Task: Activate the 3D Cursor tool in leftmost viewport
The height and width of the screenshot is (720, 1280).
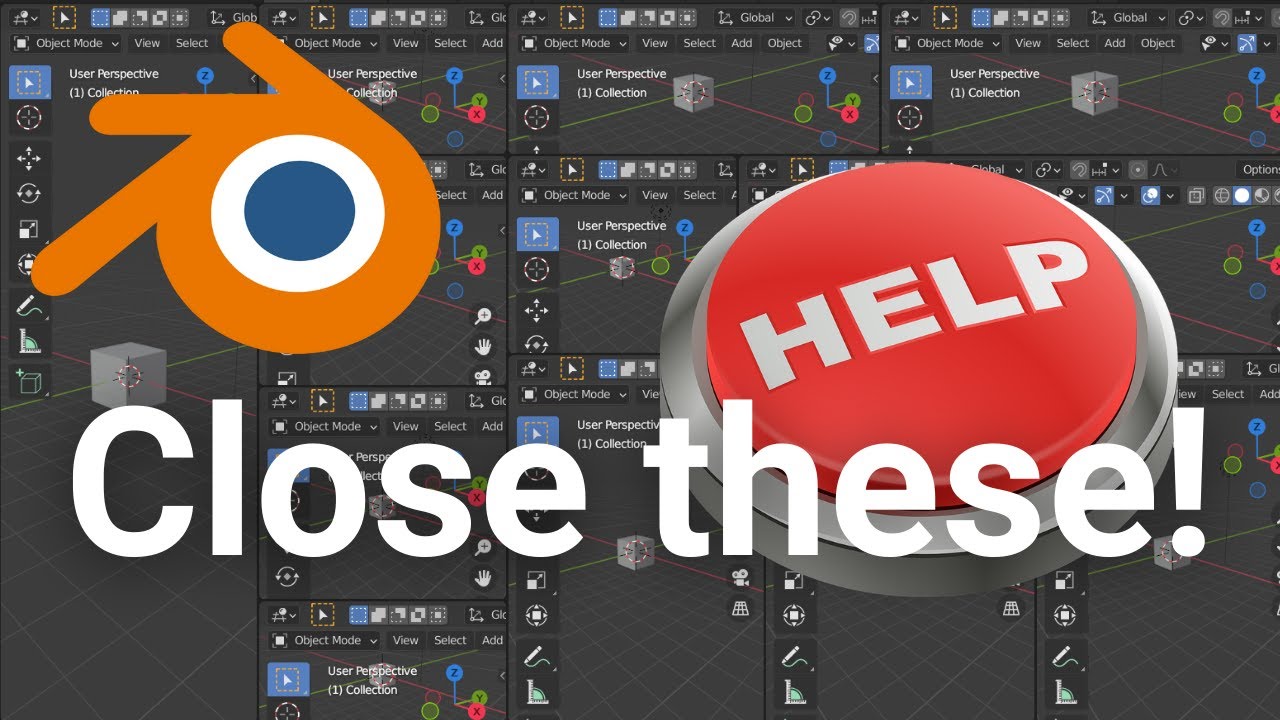Action: coord(29,118)
